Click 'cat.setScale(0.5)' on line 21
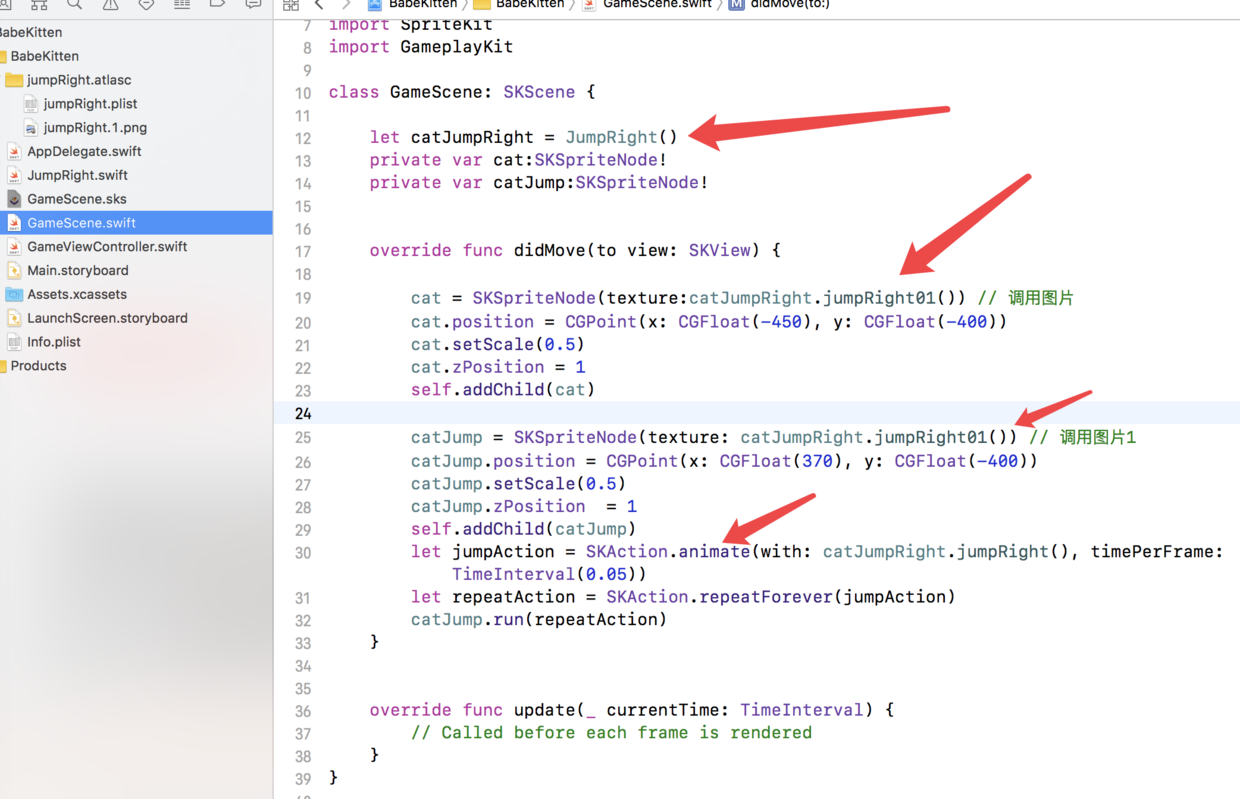The width and height of the screenshot is (1240, 799). pos(498,344)
